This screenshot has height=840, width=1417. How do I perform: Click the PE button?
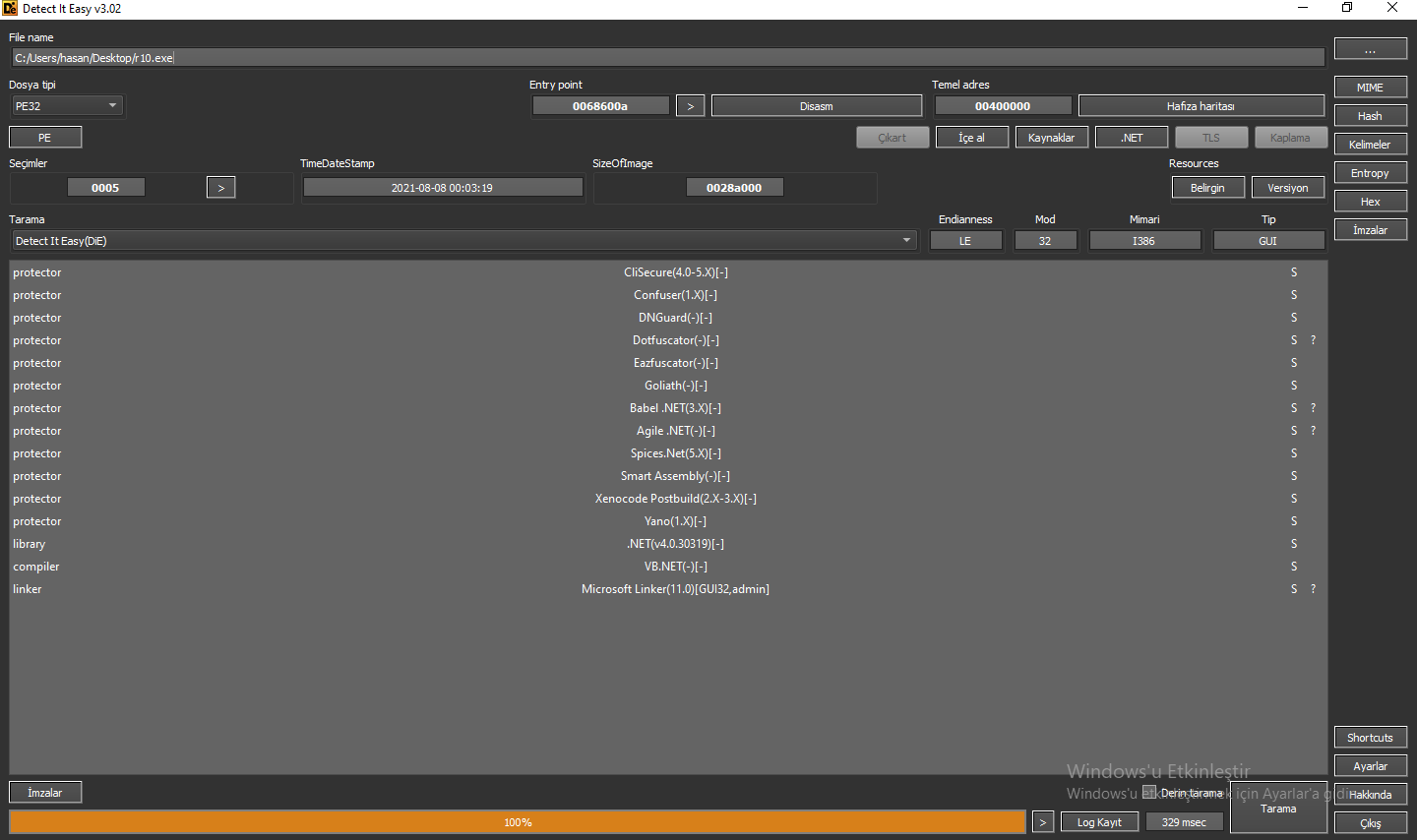pos(45,138)
